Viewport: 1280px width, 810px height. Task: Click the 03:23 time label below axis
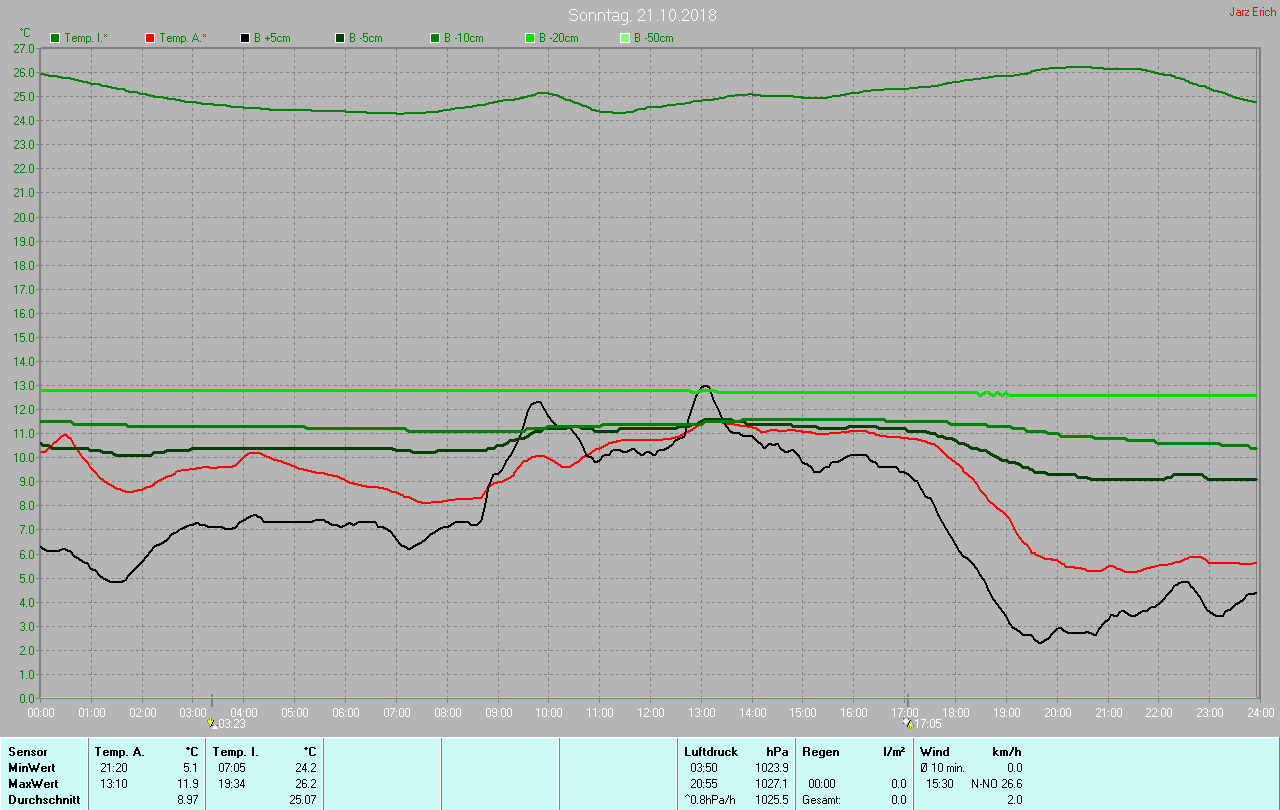click(232, 723)
